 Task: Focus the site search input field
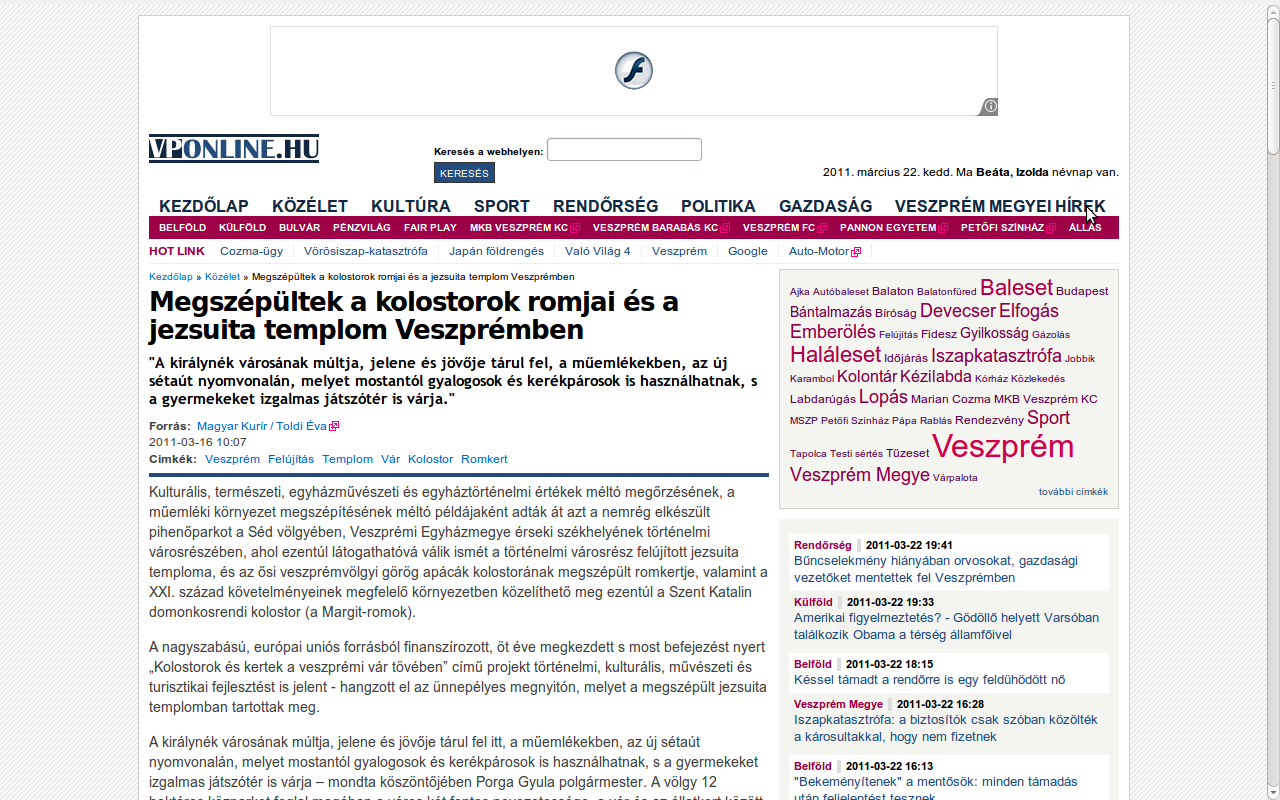tap(624, 150)
